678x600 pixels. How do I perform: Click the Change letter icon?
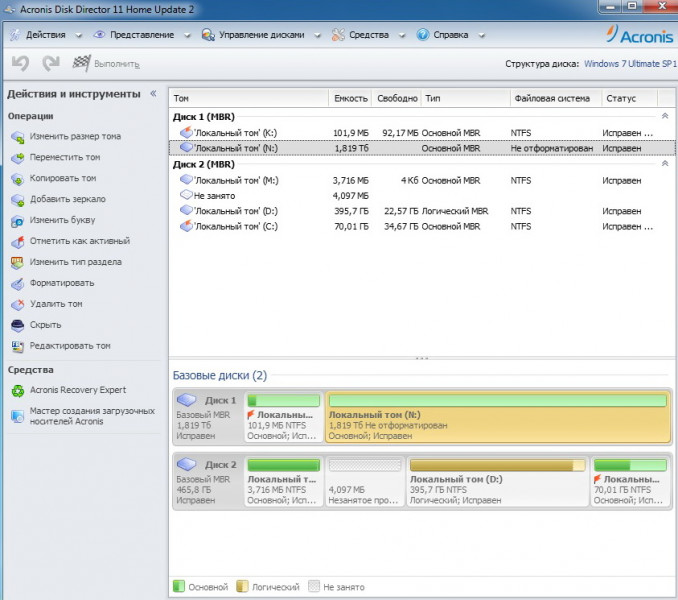click(x=17, y=220)
